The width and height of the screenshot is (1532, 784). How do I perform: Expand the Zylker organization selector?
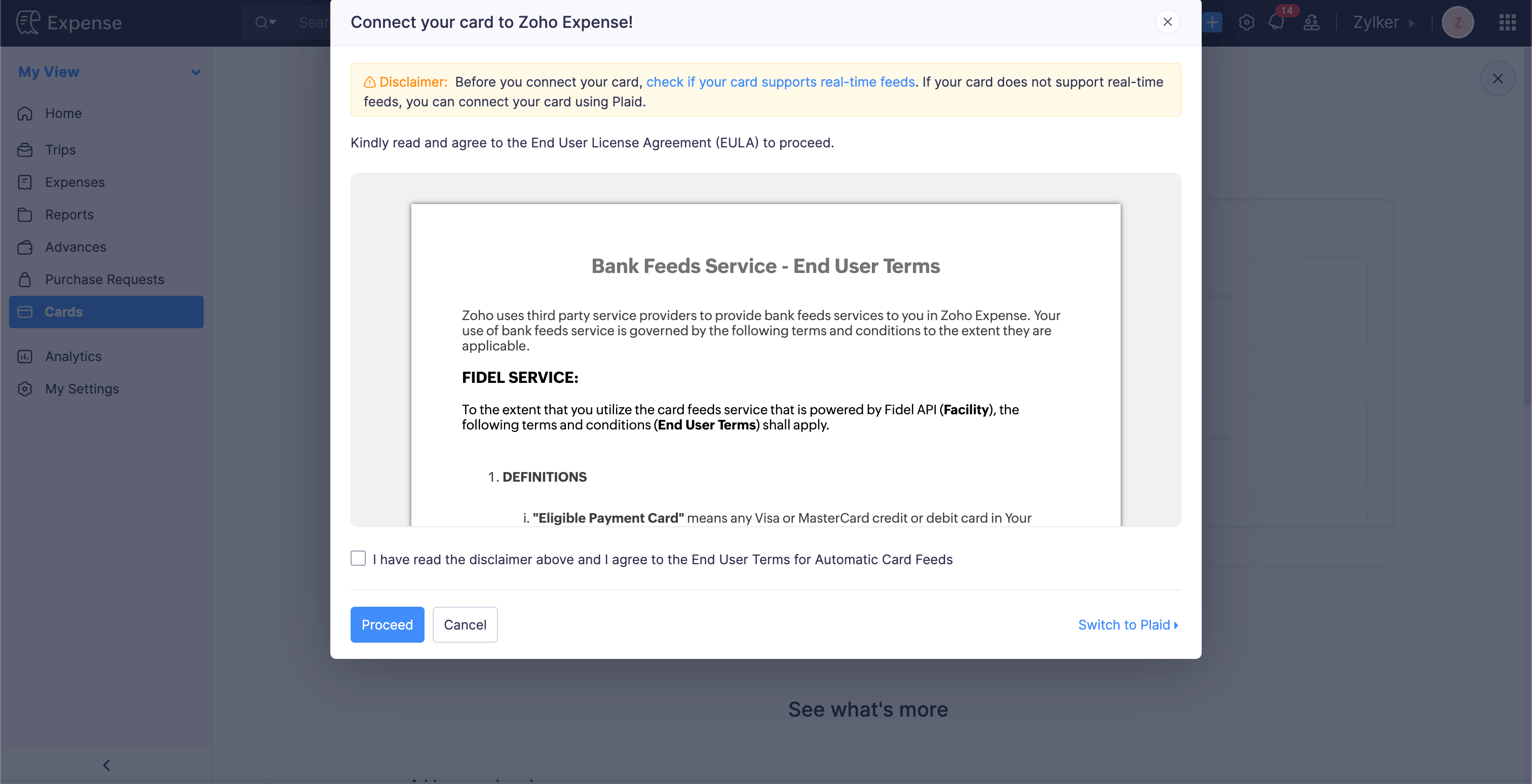click(1384, 22)
